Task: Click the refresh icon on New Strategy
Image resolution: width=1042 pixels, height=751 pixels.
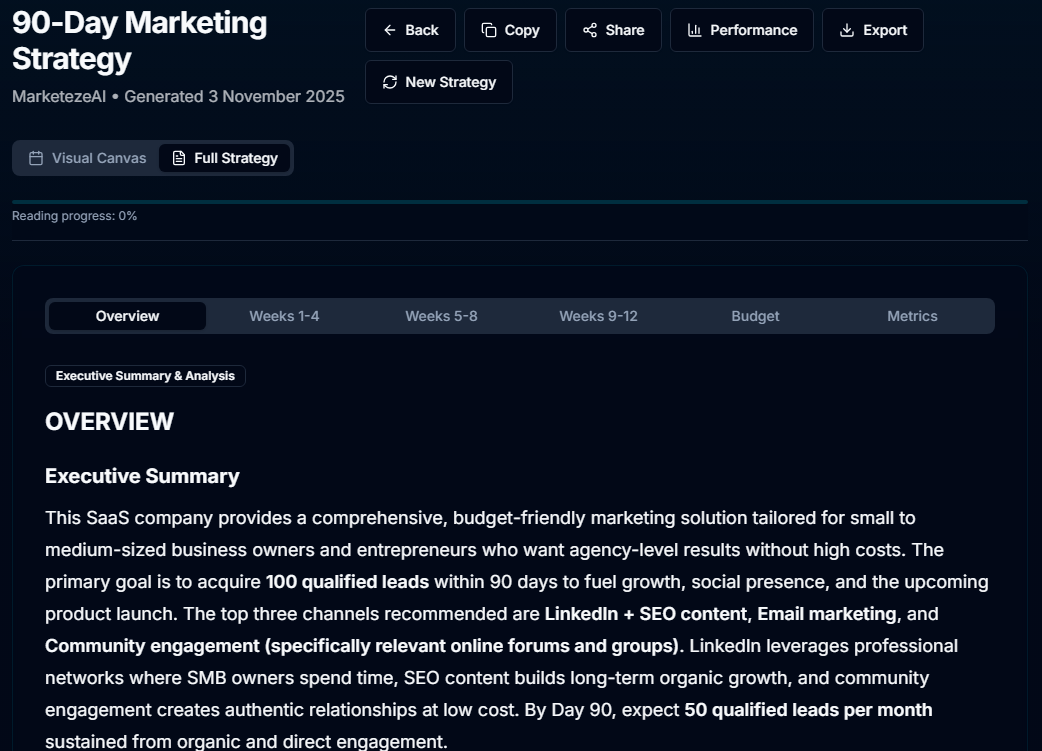Action: (389, 81)
